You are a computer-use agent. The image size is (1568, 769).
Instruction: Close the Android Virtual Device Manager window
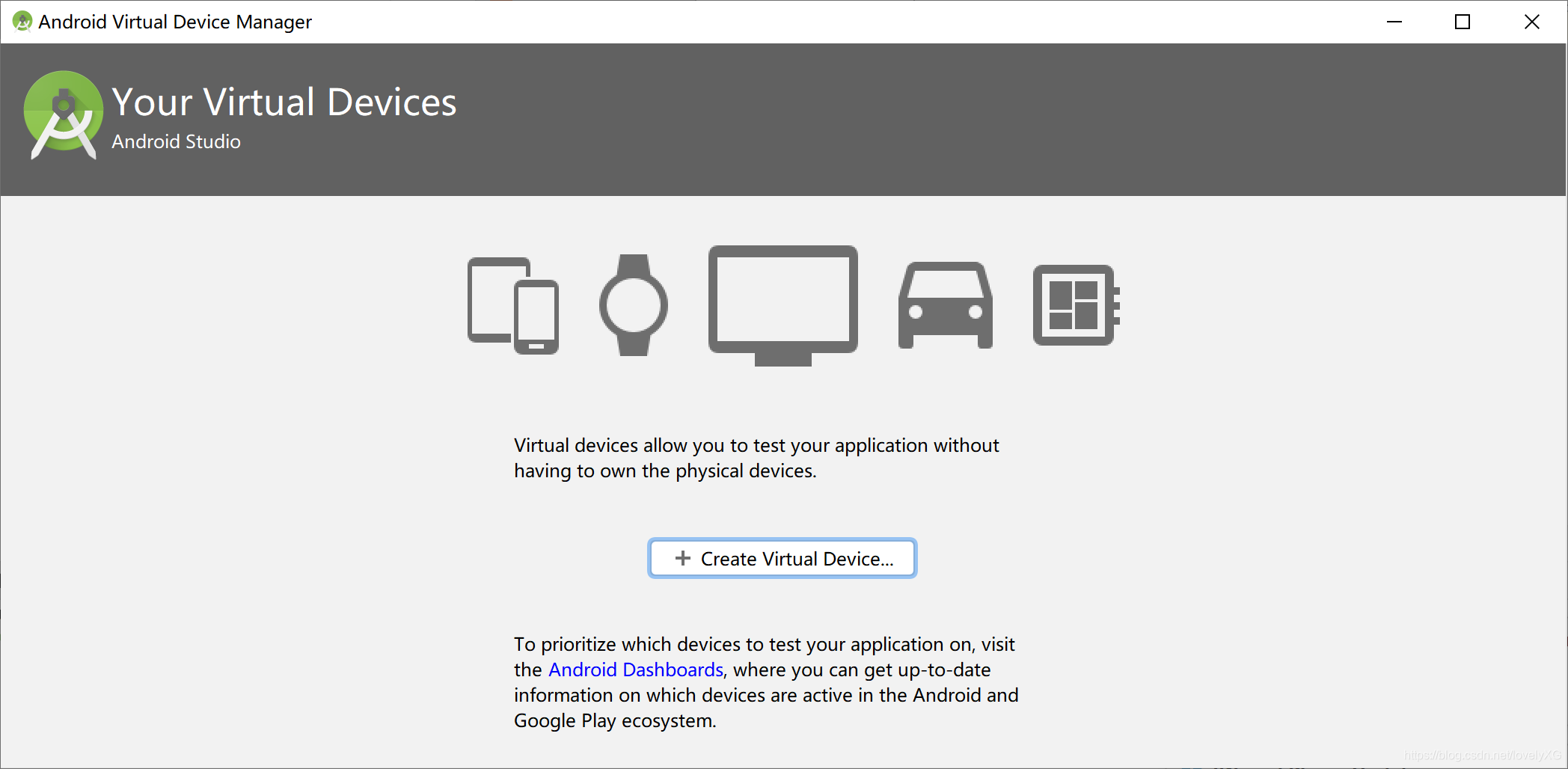[1531, 22]
